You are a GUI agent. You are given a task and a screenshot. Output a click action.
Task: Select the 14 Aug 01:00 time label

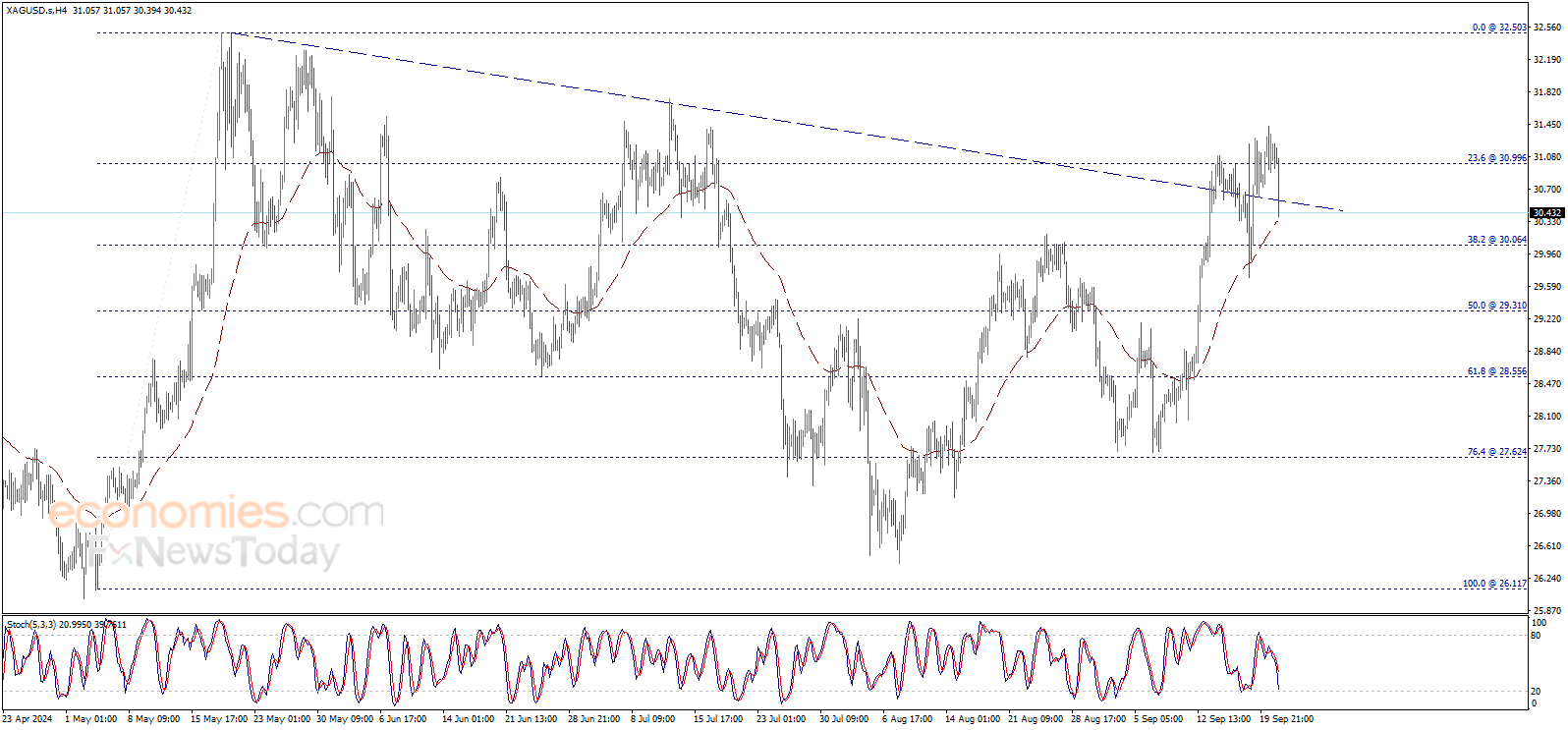pos(973,719)
